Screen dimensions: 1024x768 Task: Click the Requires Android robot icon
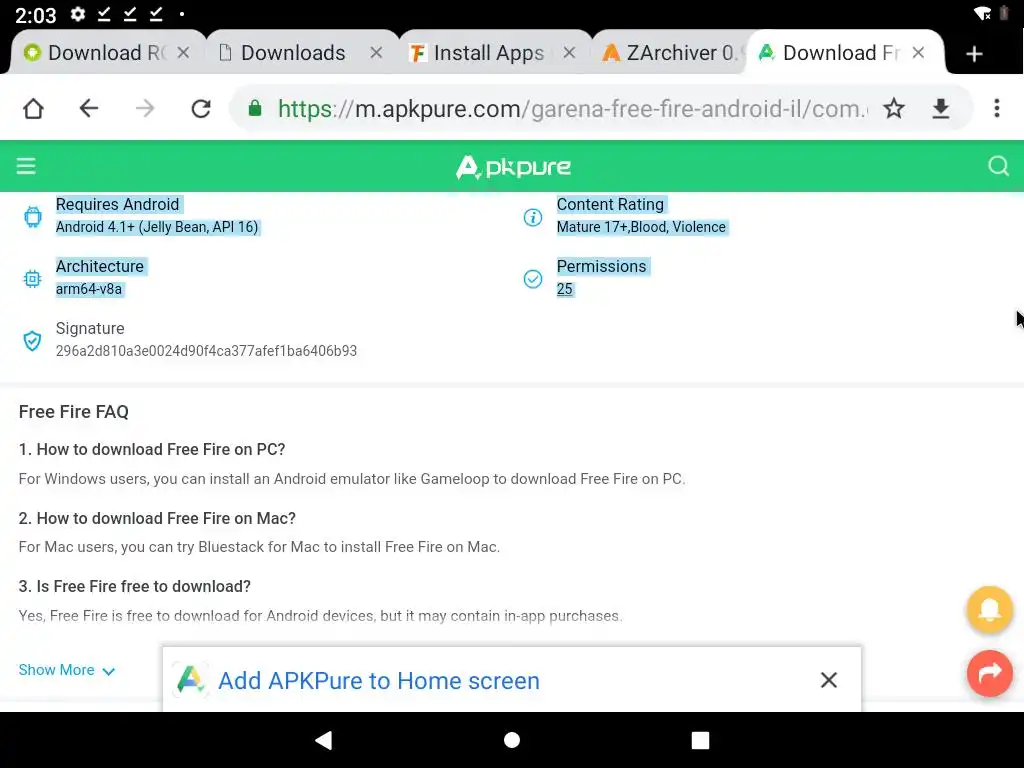click(x=33, y=216)
